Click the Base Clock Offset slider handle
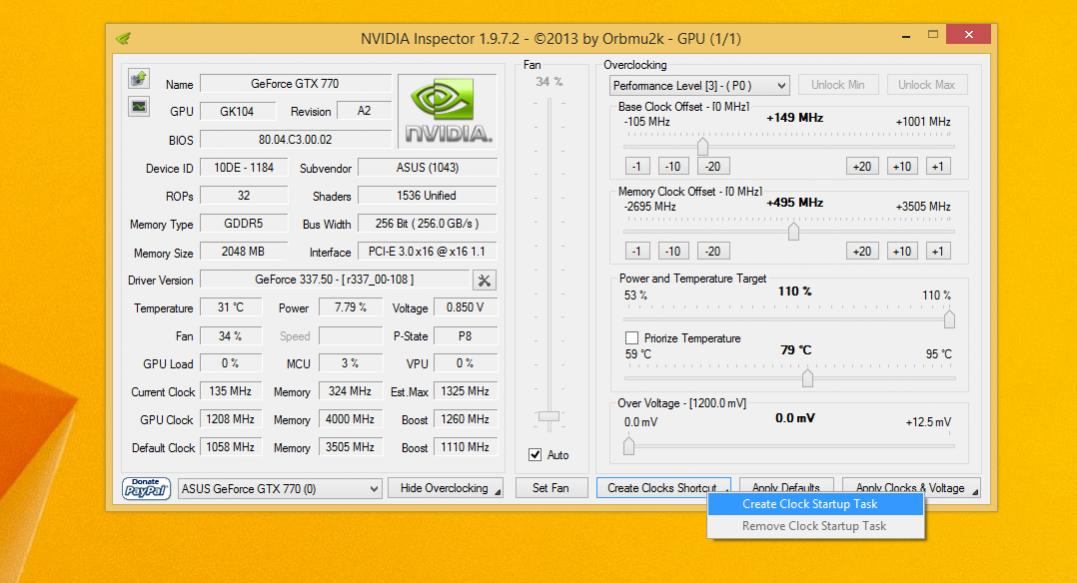This screenshot has width=1077, height=583. point(702,146)
